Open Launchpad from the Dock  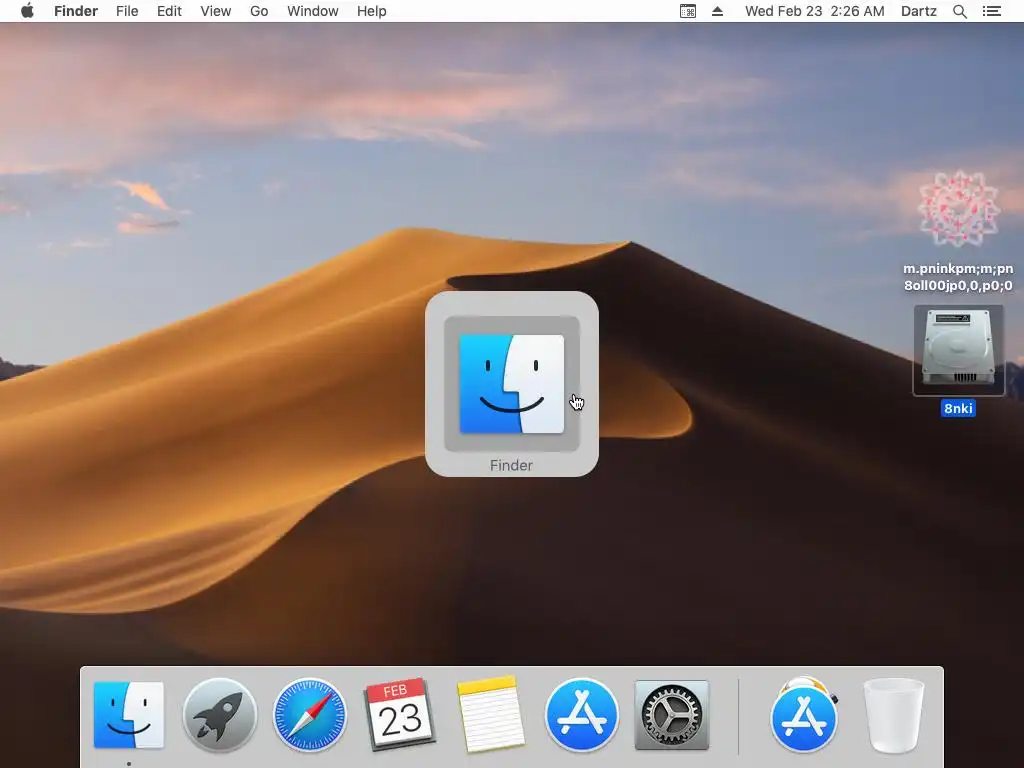click(219, 715)
